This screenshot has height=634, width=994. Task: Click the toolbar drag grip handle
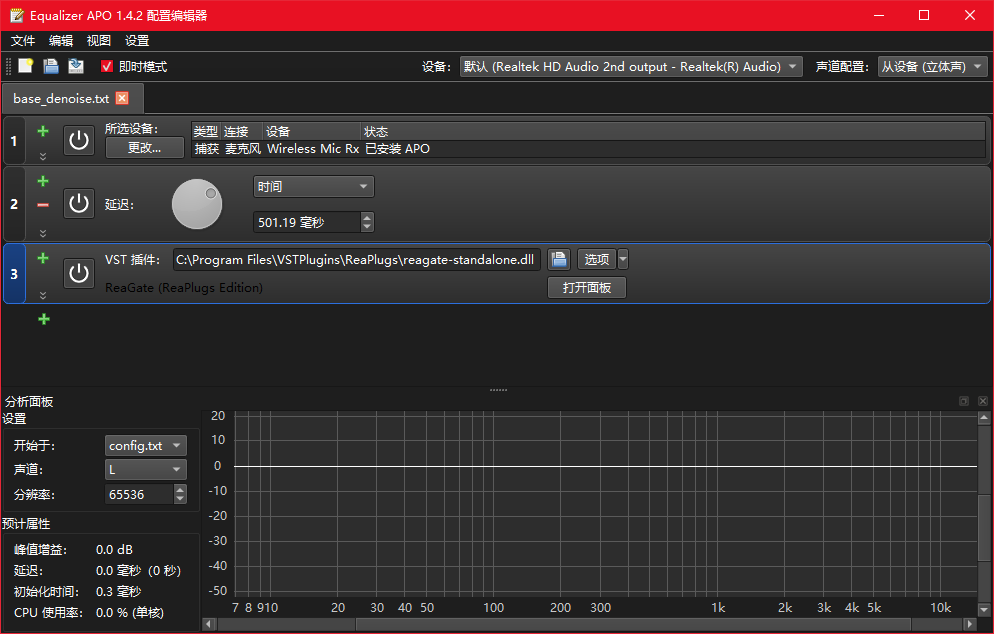(9, 66)
